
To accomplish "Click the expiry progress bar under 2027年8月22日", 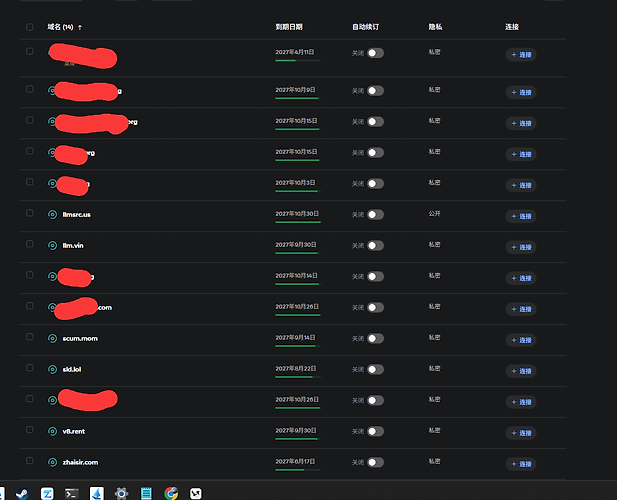I will (298, 377).
